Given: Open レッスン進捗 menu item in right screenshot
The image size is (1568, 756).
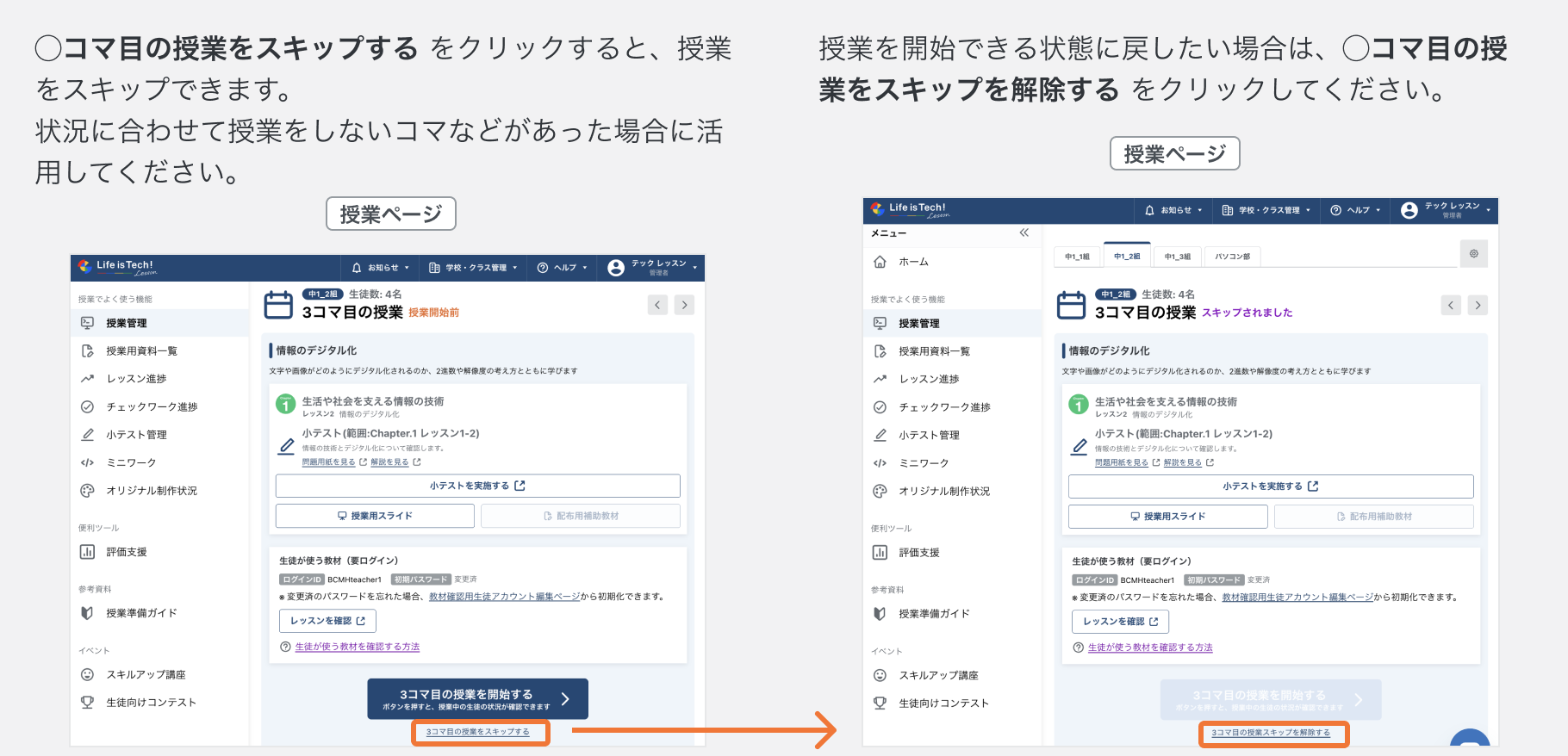Looking at the screenshot, I should pos(953,379).
